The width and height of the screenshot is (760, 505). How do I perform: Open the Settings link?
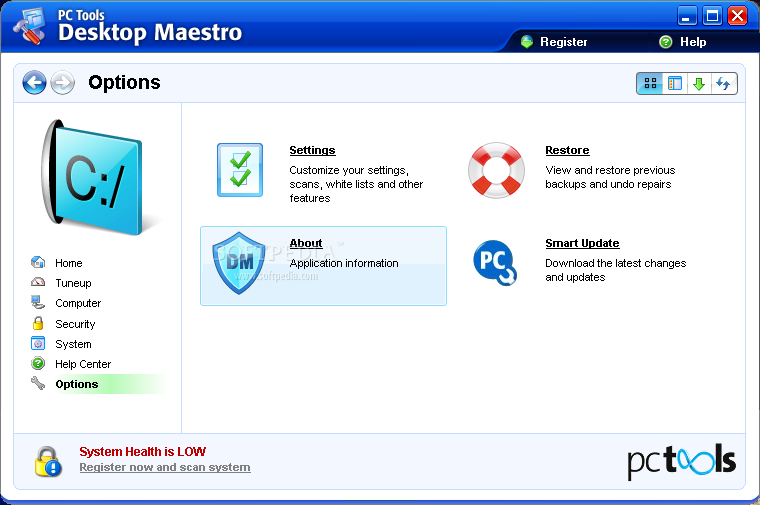tap(312, 150)
